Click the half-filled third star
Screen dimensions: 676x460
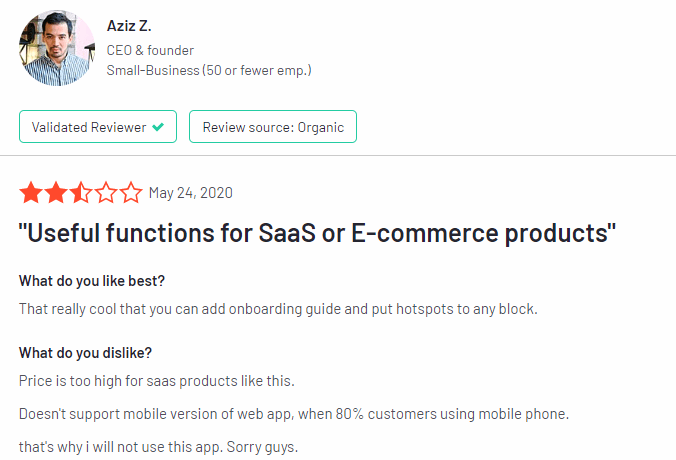(81, 193)
